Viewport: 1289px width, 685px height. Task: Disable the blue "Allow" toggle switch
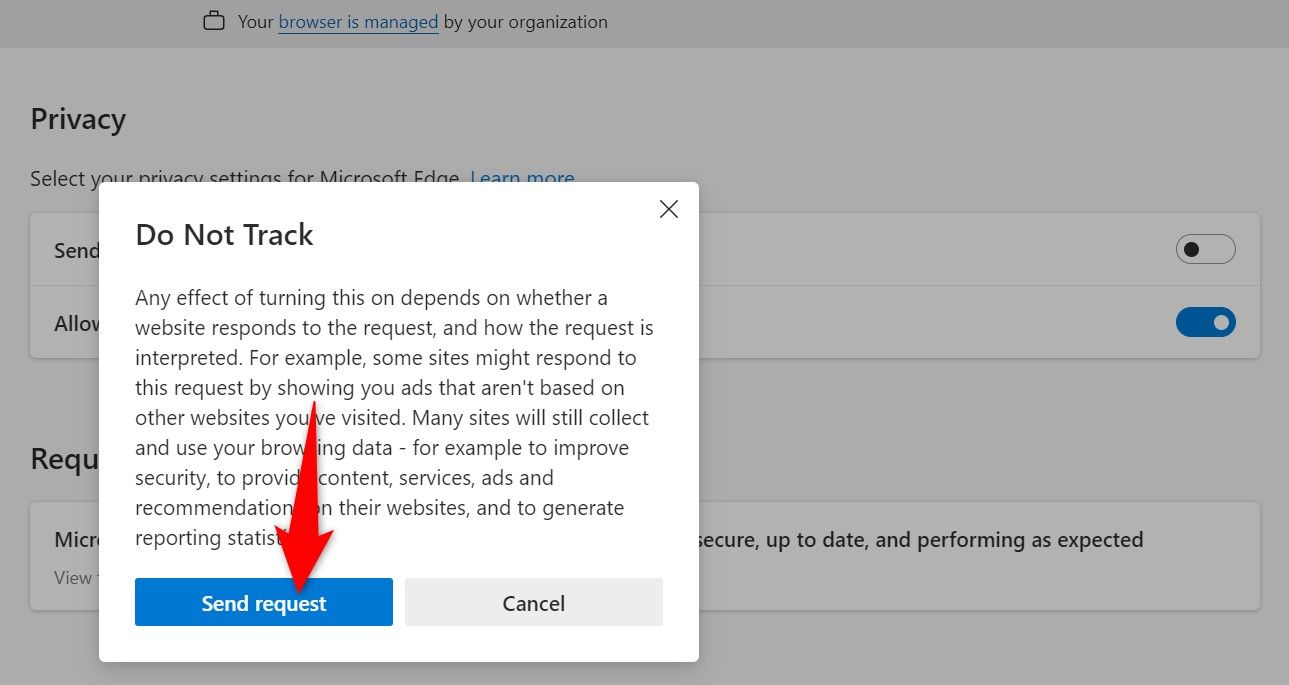pos(1206,322)
